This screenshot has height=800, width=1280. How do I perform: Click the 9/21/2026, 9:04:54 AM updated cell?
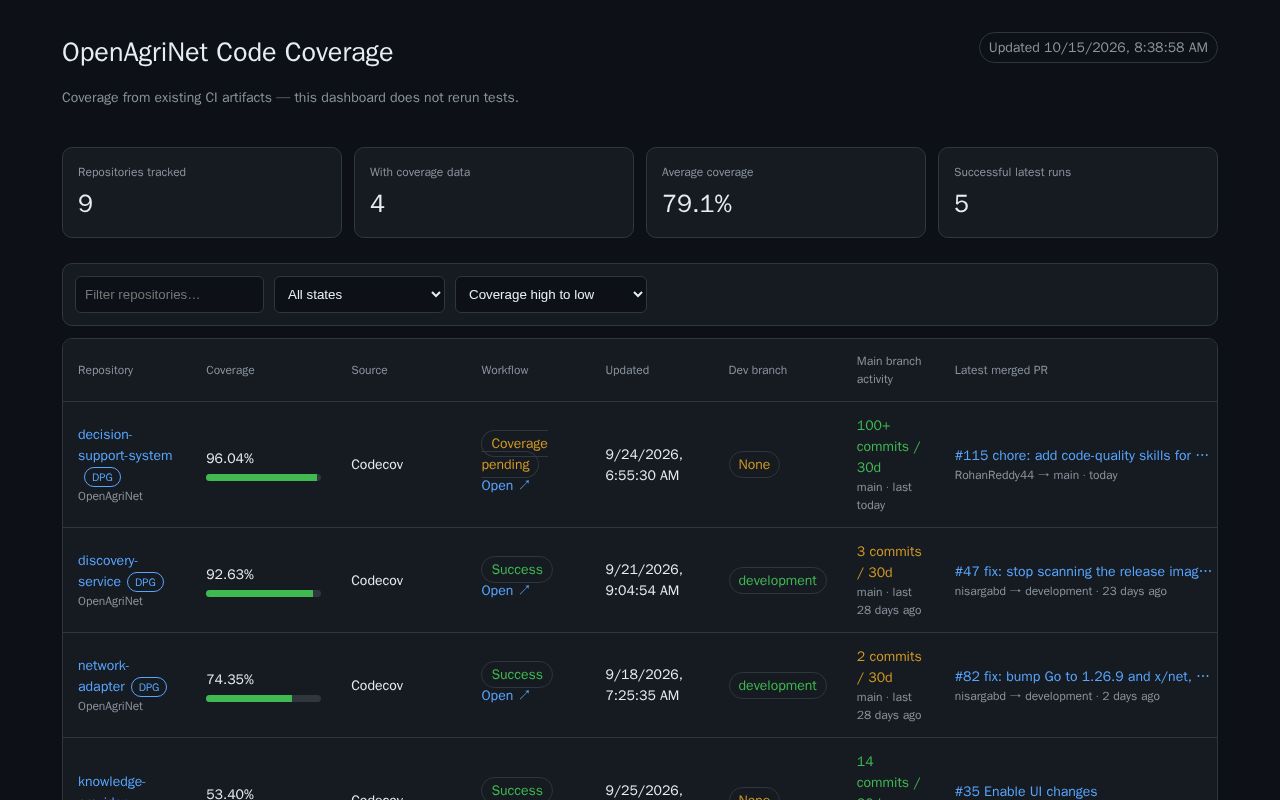pos(644,580)
